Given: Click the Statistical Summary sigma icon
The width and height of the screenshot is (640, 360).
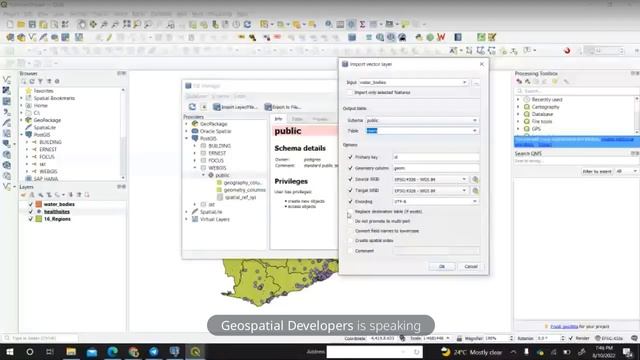Looking at the screenshot, I should click(362, 24).
